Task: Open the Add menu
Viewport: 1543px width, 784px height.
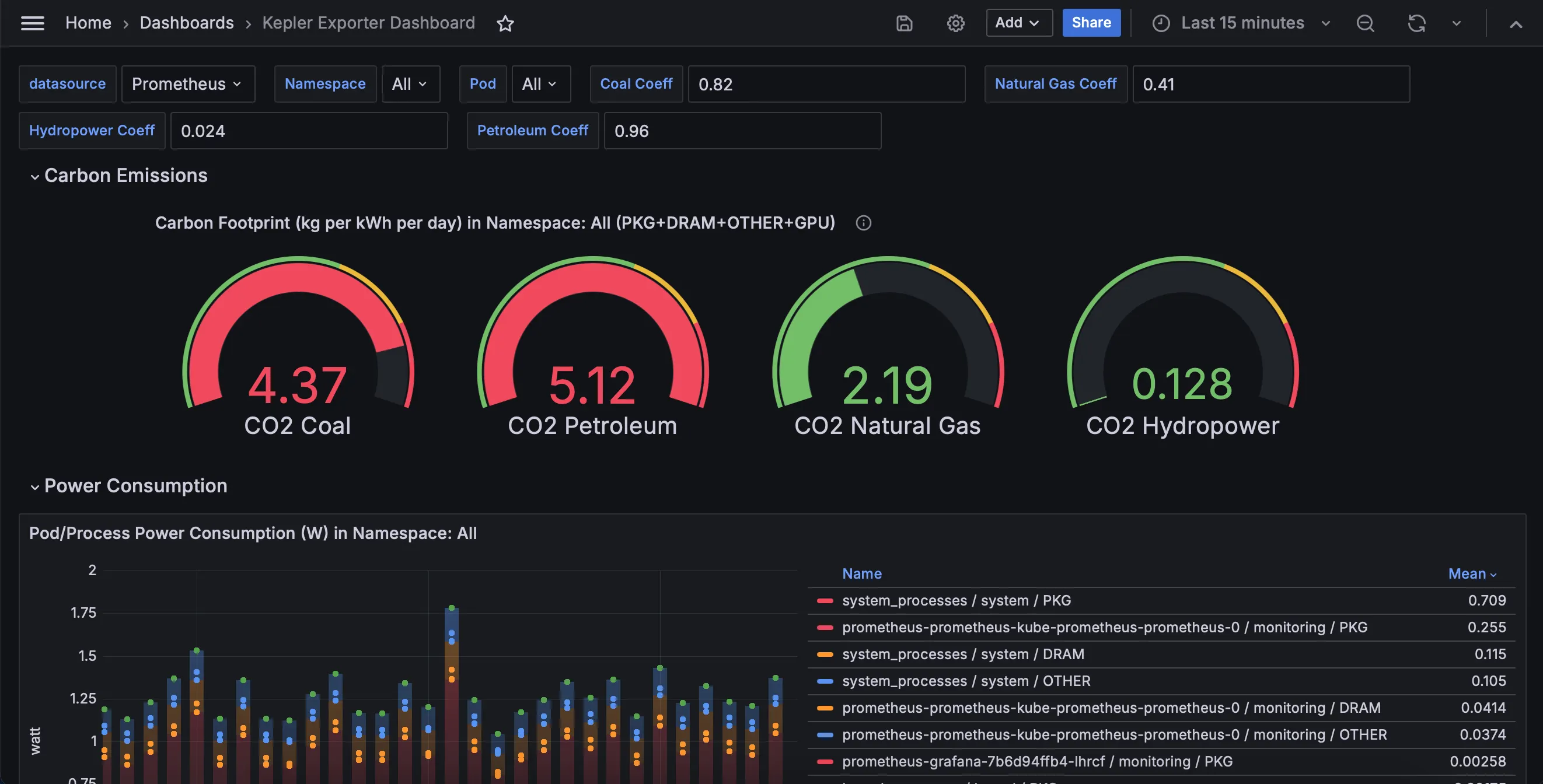Action: [1018, 23]
